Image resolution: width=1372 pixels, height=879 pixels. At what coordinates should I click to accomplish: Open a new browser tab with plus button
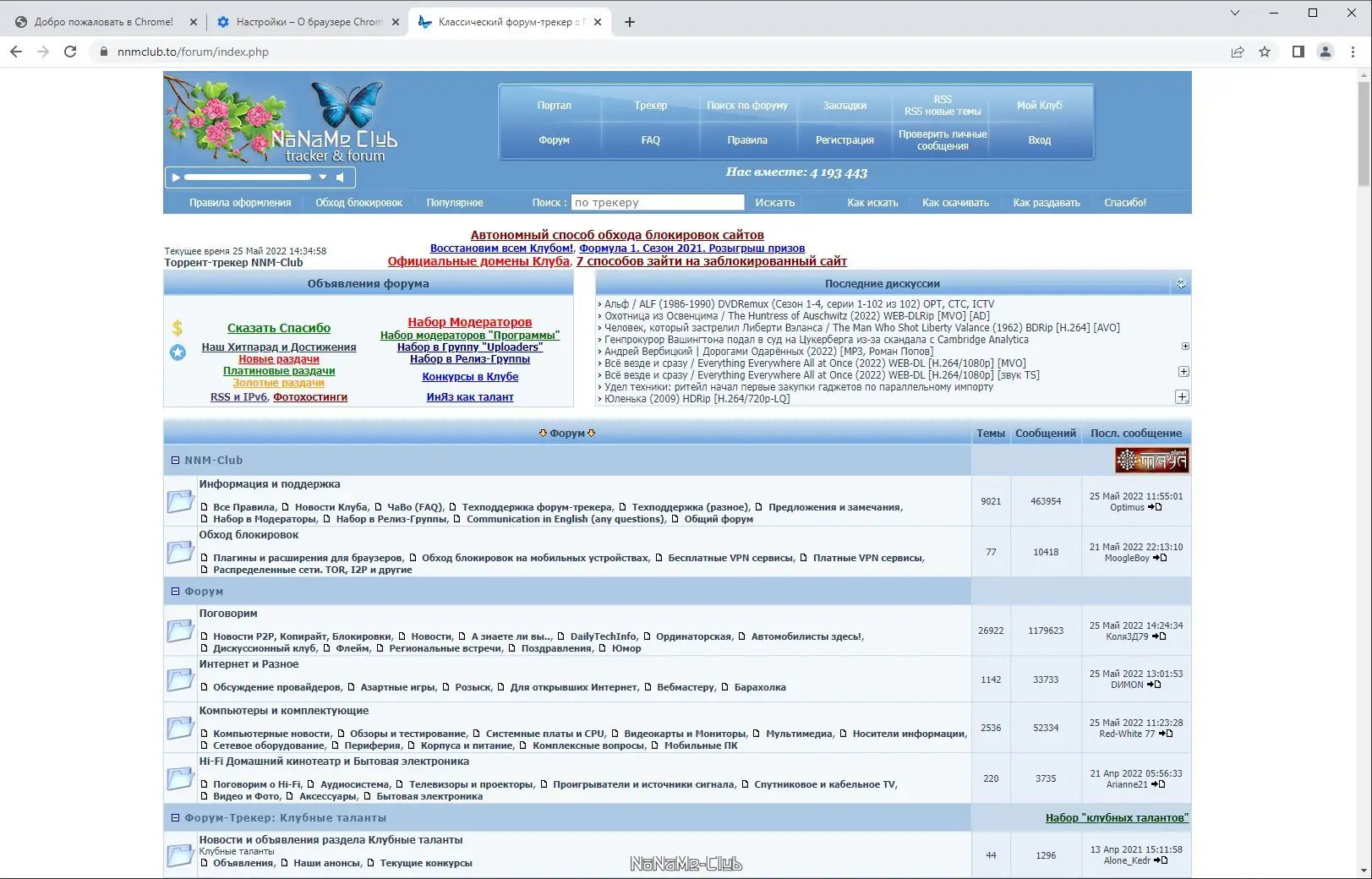[x=630, y=22]
